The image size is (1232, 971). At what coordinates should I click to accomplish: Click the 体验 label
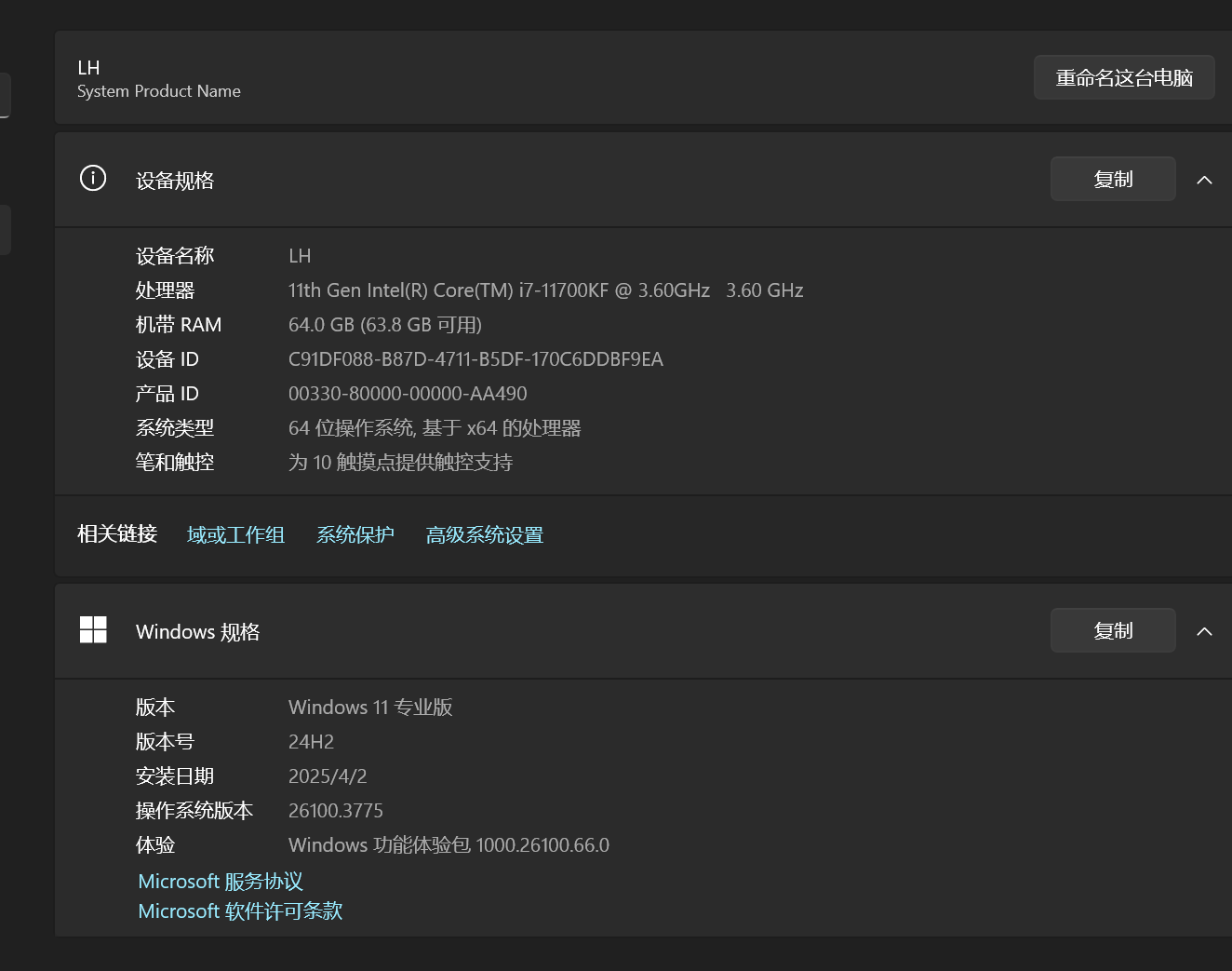[155, 845]
